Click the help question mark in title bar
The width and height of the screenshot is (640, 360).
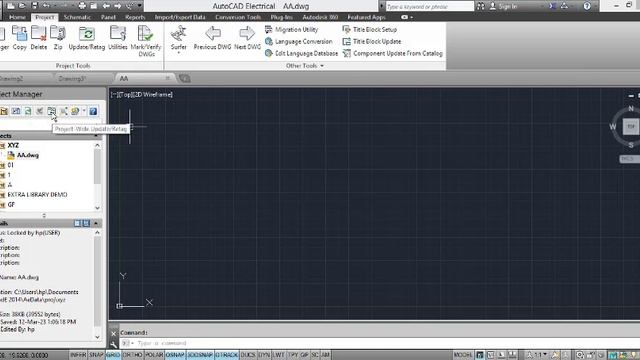point(587,6)
